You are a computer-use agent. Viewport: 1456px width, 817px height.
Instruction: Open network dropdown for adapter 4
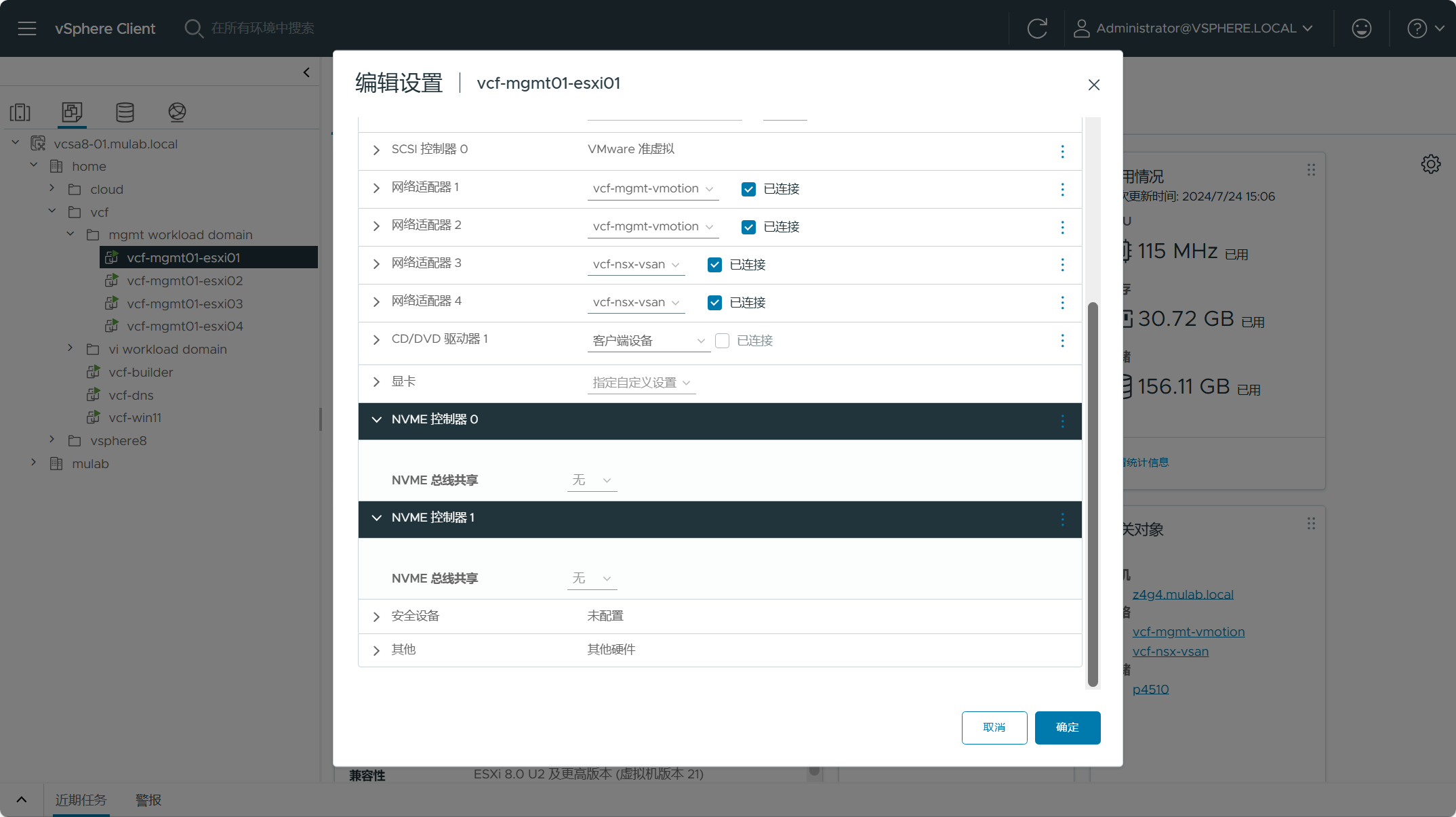click(x=636, y=303)
